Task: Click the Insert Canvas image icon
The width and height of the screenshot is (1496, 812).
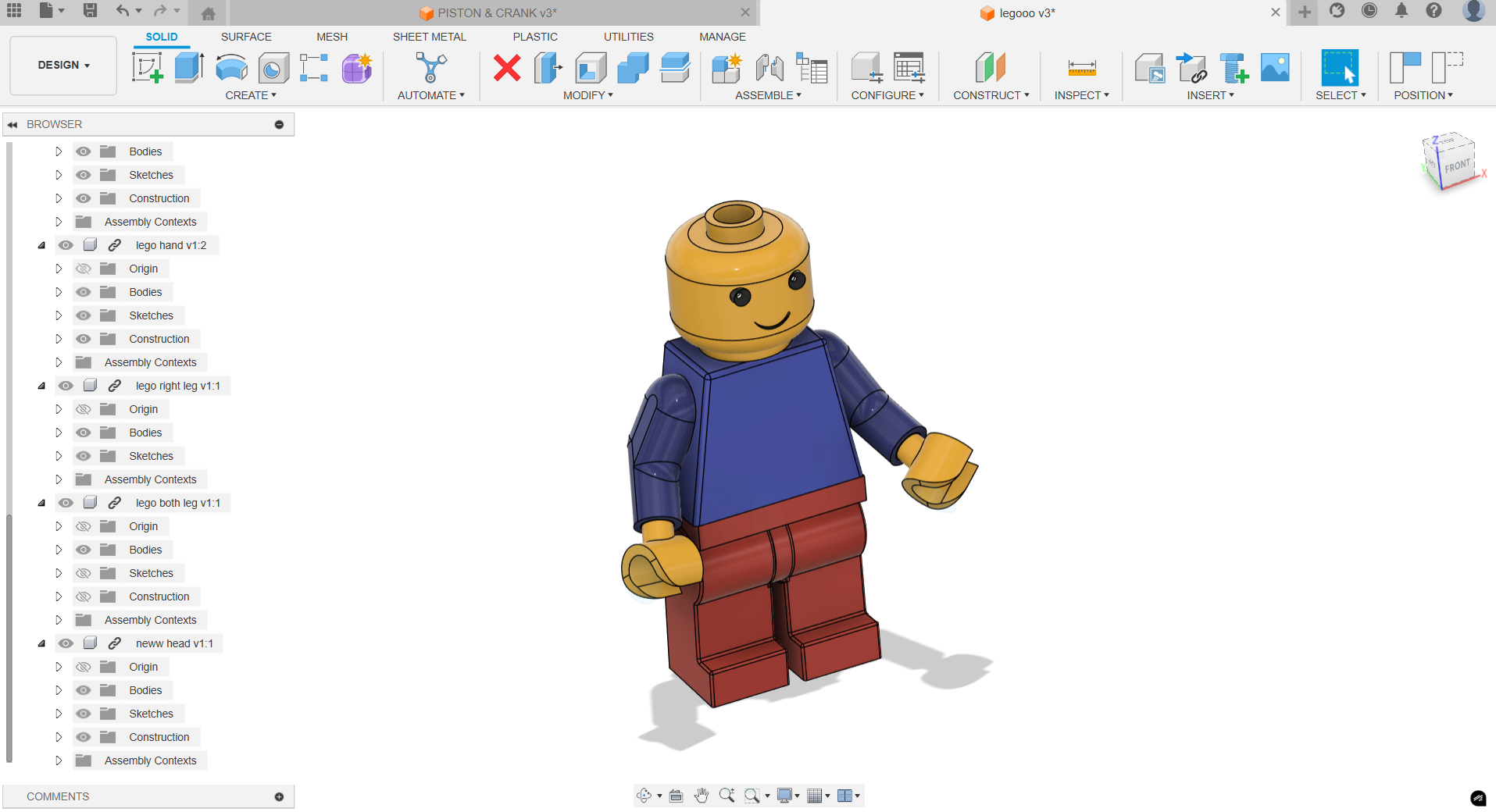Action: (x=1276, y=68)
